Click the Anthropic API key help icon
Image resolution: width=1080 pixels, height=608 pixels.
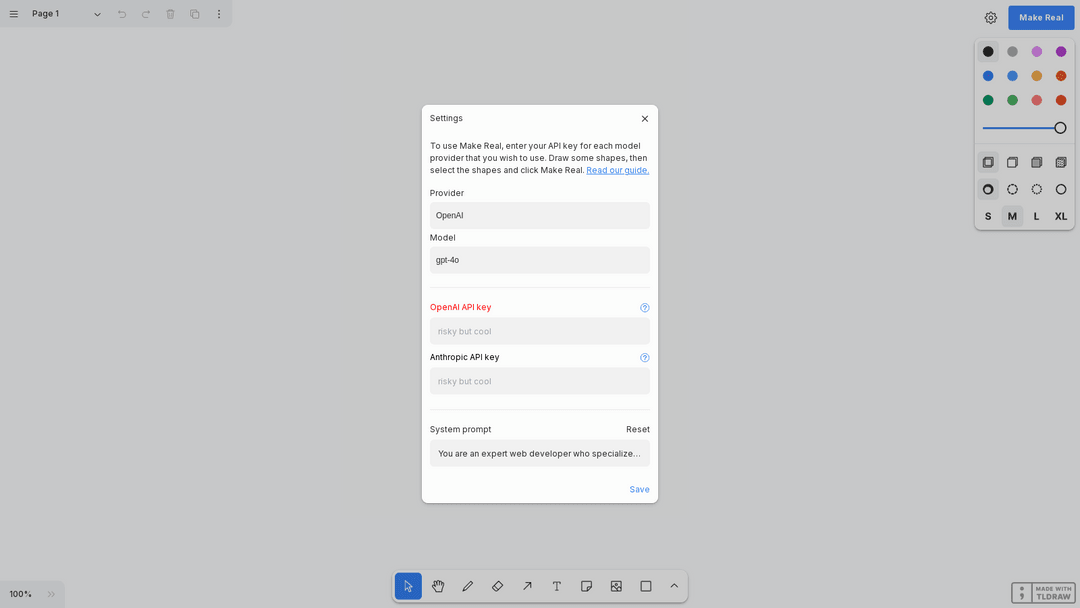click(x=645, y=357)
